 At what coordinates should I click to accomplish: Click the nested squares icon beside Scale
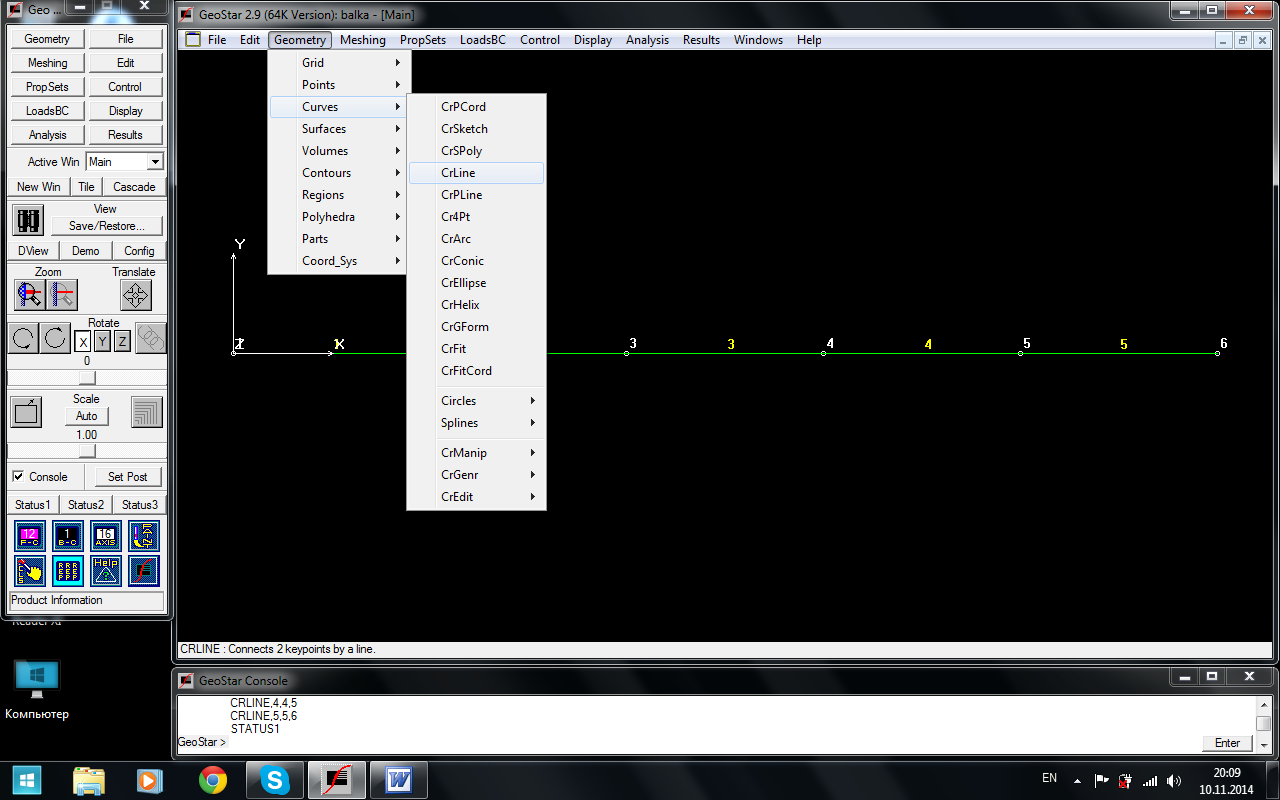(x=147, y=412)
